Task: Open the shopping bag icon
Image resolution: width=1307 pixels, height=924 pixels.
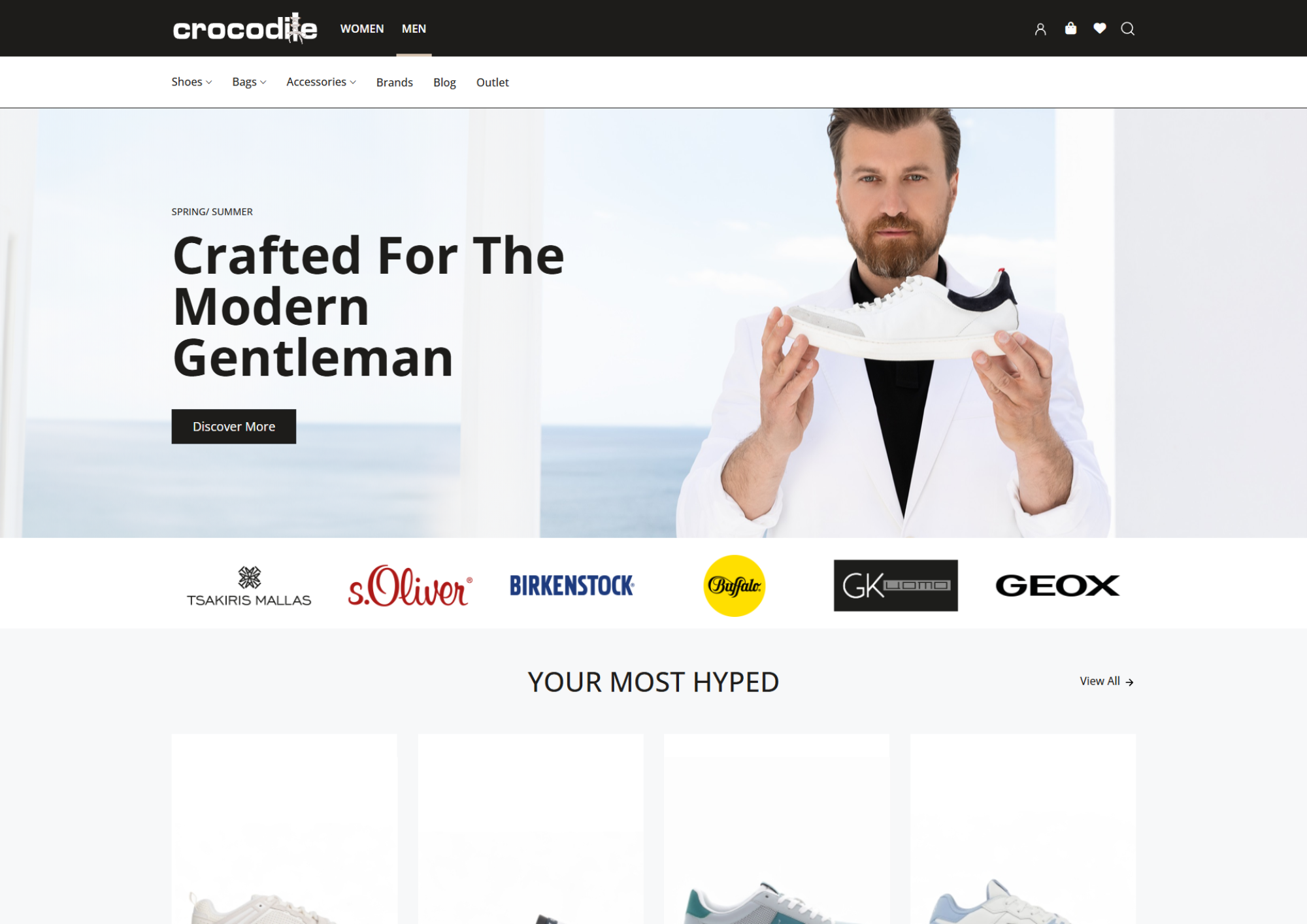Action: click(x=1070, y=28)
